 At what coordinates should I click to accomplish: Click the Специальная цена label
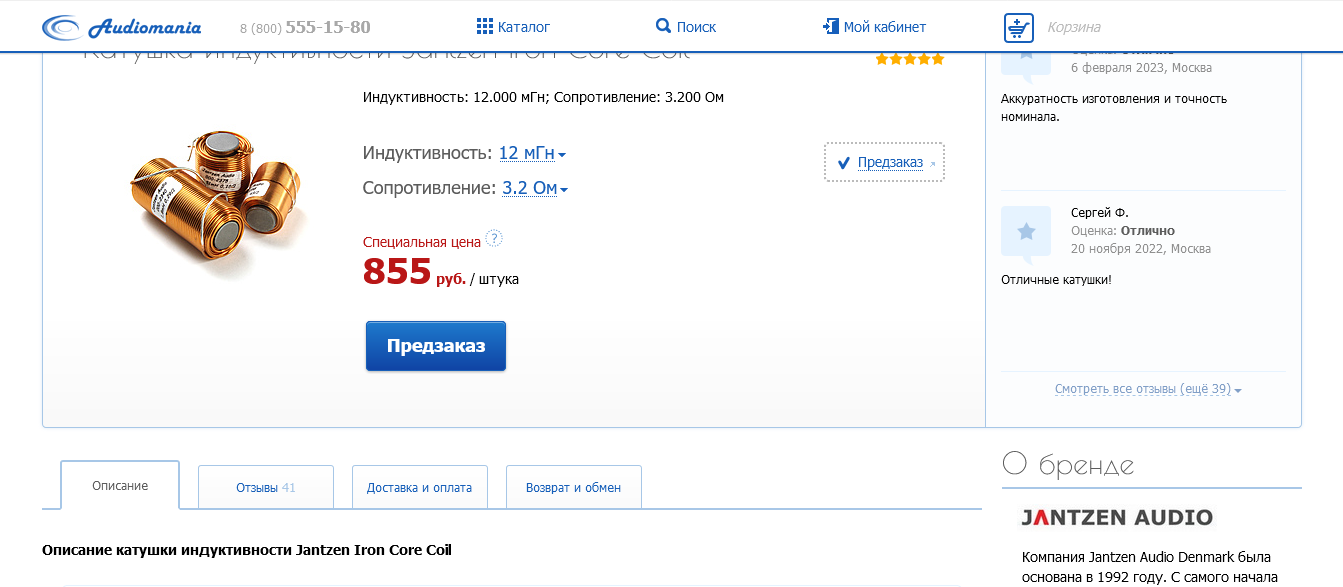coord(422,241)
